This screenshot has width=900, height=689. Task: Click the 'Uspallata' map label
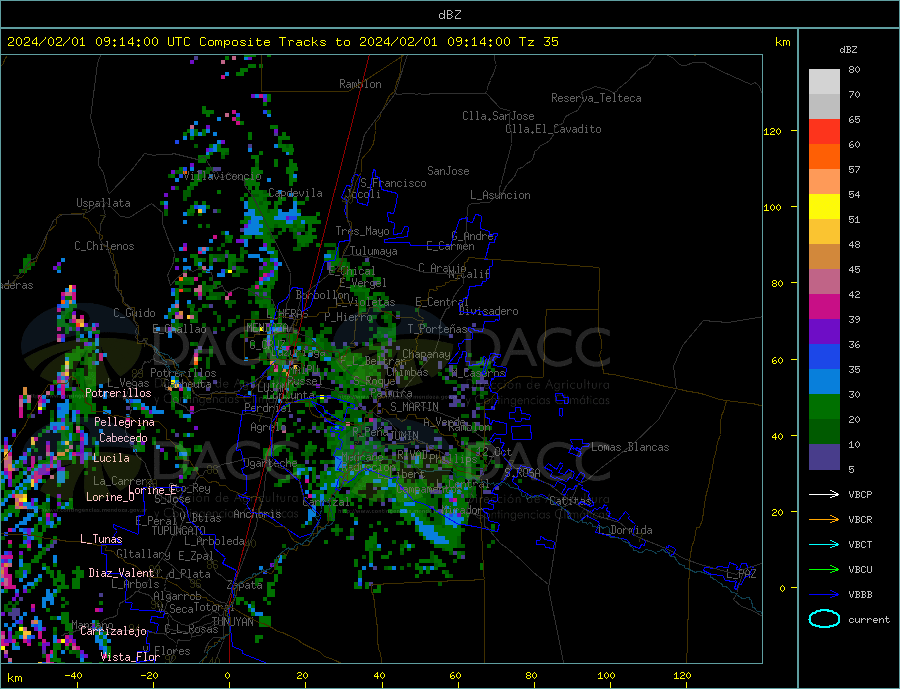coord(103,203)
